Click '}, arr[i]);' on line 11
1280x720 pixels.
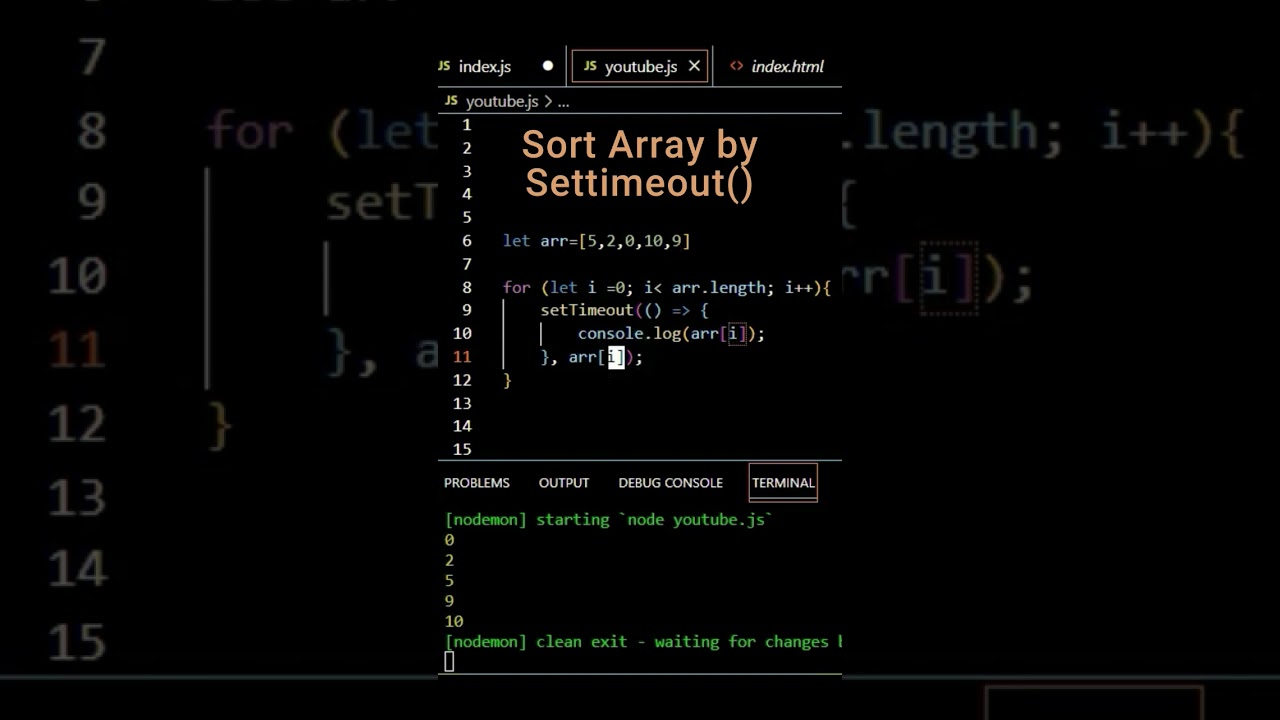coord(592,357)
